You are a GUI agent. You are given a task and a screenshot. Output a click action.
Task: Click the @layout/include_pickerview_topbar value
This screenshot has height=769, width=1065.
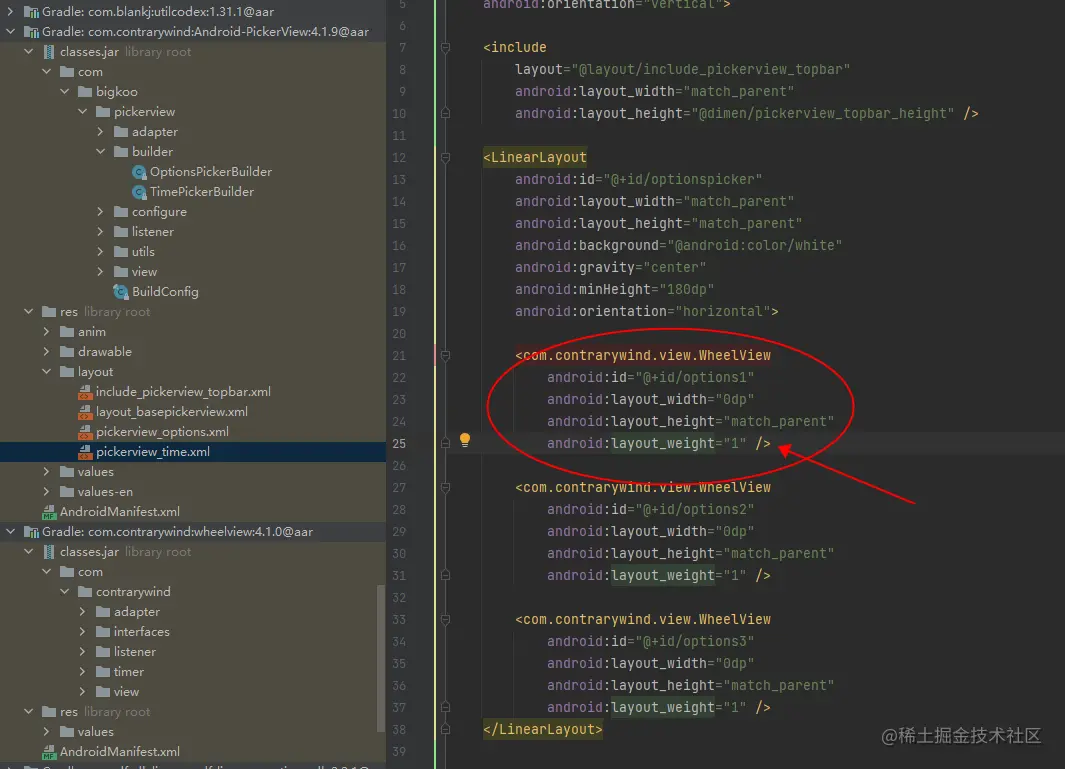click(710, 69)
